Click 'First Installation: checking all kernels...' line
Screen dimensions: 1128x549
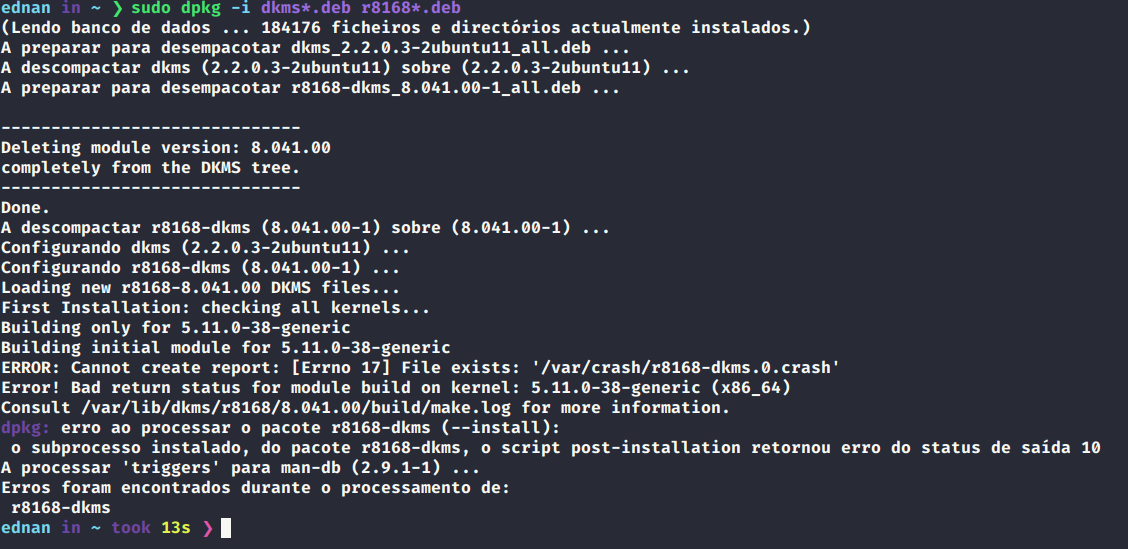216,308
